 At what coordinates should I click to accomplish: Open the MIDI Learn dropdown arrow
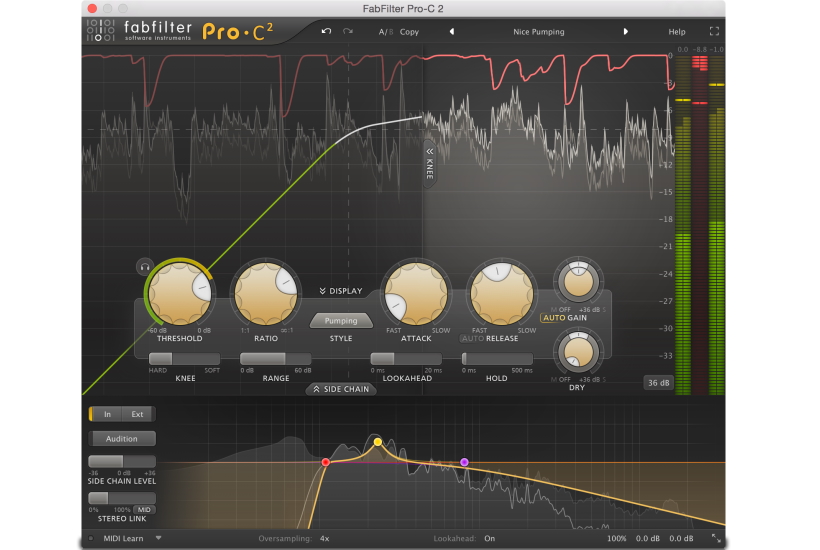[158, 538]
